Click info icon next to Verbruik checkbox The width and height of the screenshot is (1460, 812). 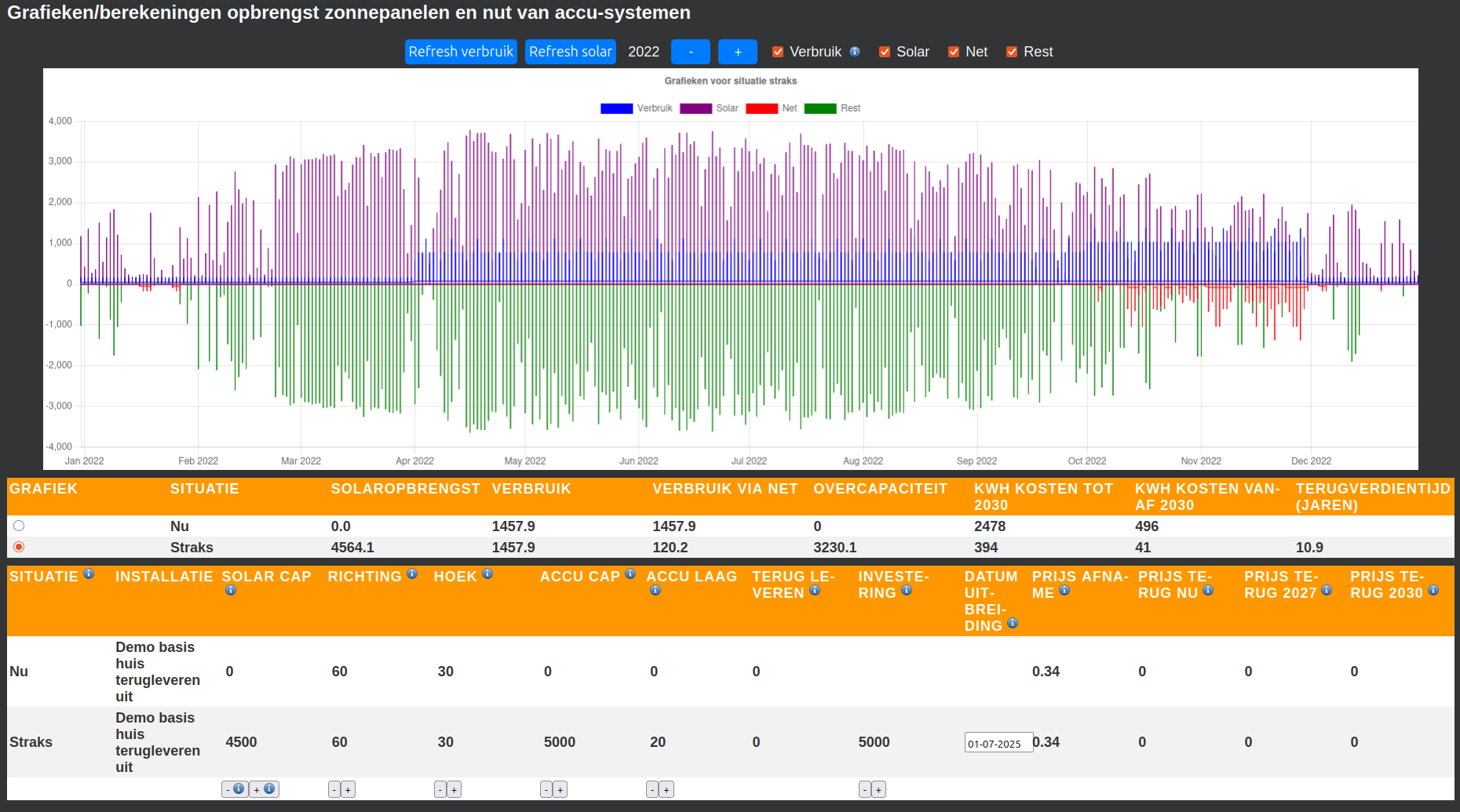[855, 52]
